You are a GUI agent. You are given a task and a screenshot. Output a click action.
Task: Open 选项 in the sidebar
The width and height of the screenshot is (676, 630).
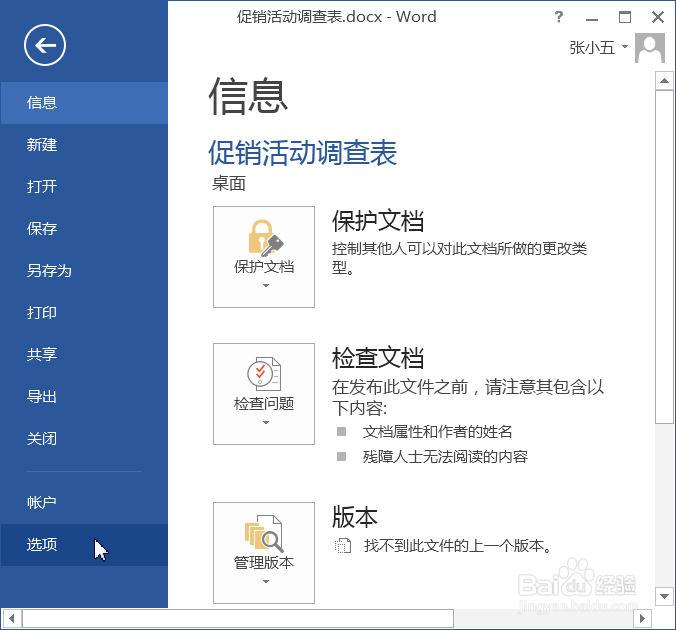[84, 545]
